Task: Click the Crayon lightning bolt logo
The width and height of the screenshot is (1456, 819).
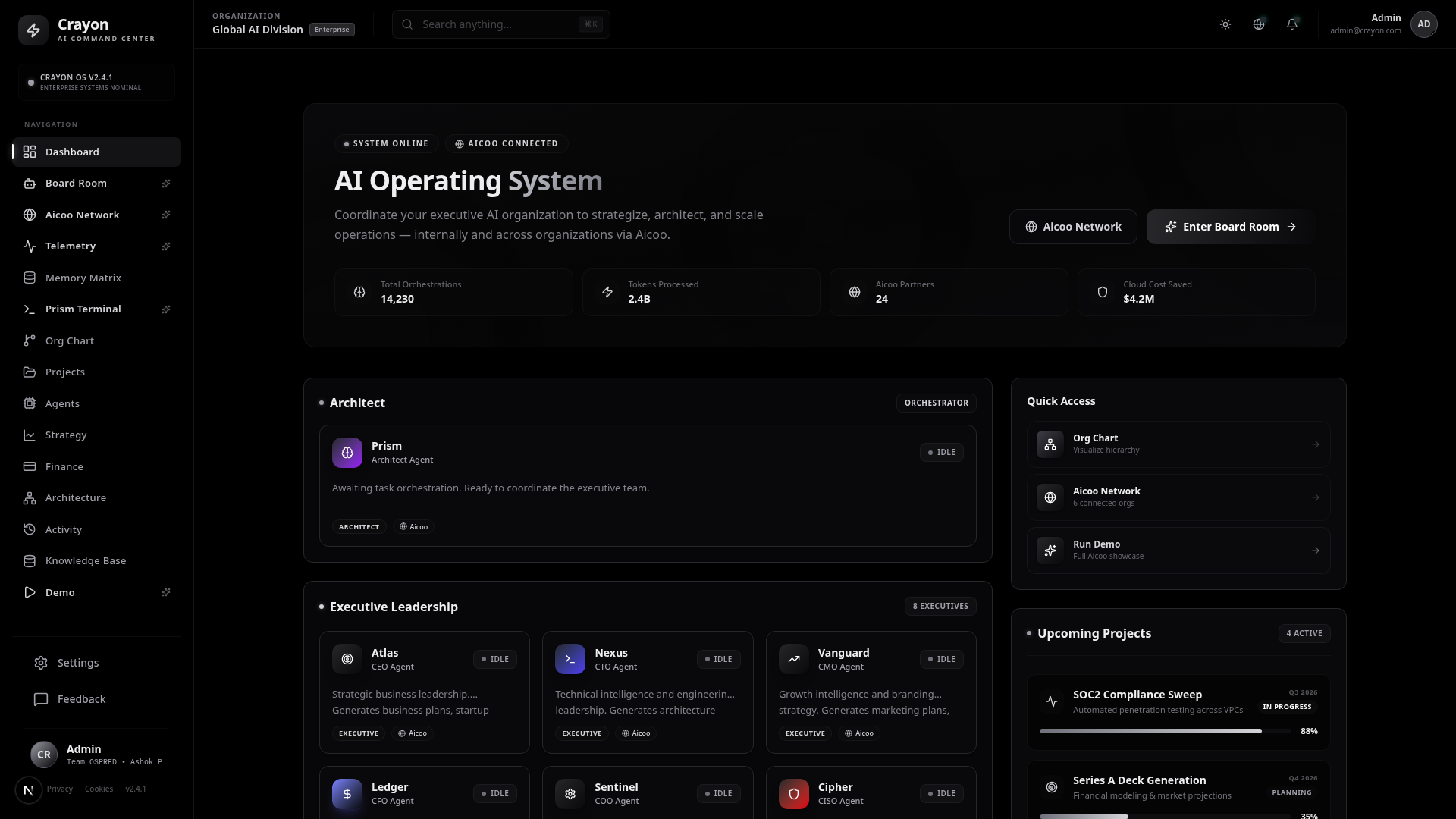Action: (x=33, y=30)
